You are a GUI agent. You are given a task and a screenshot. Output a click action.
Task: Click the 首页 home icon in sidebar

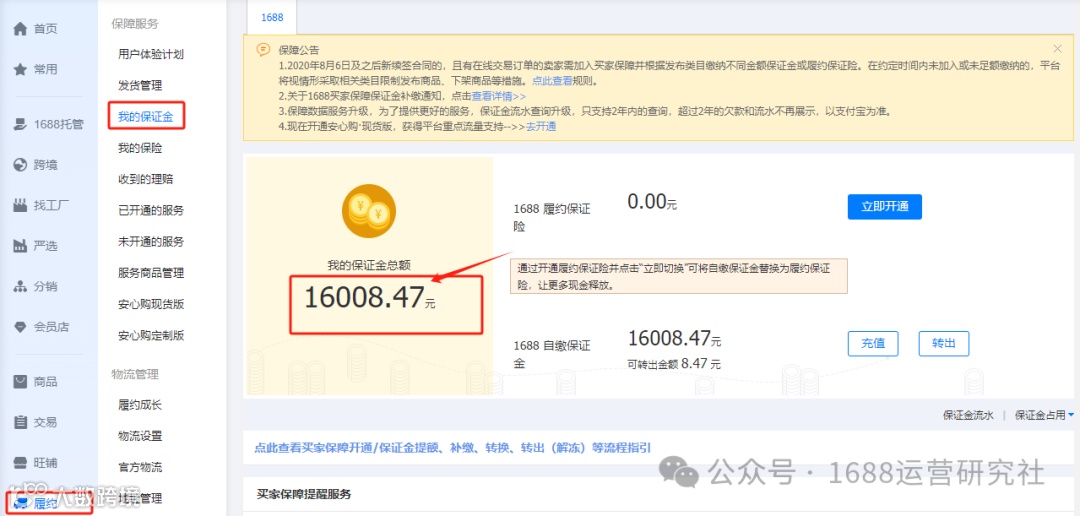pos(20,29)
